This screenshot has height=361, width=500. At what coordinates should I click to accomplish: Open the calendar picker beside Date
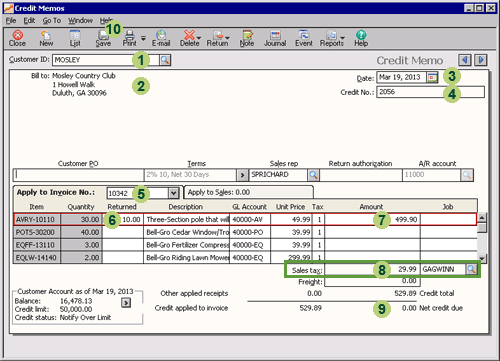[x=432, y=77]
